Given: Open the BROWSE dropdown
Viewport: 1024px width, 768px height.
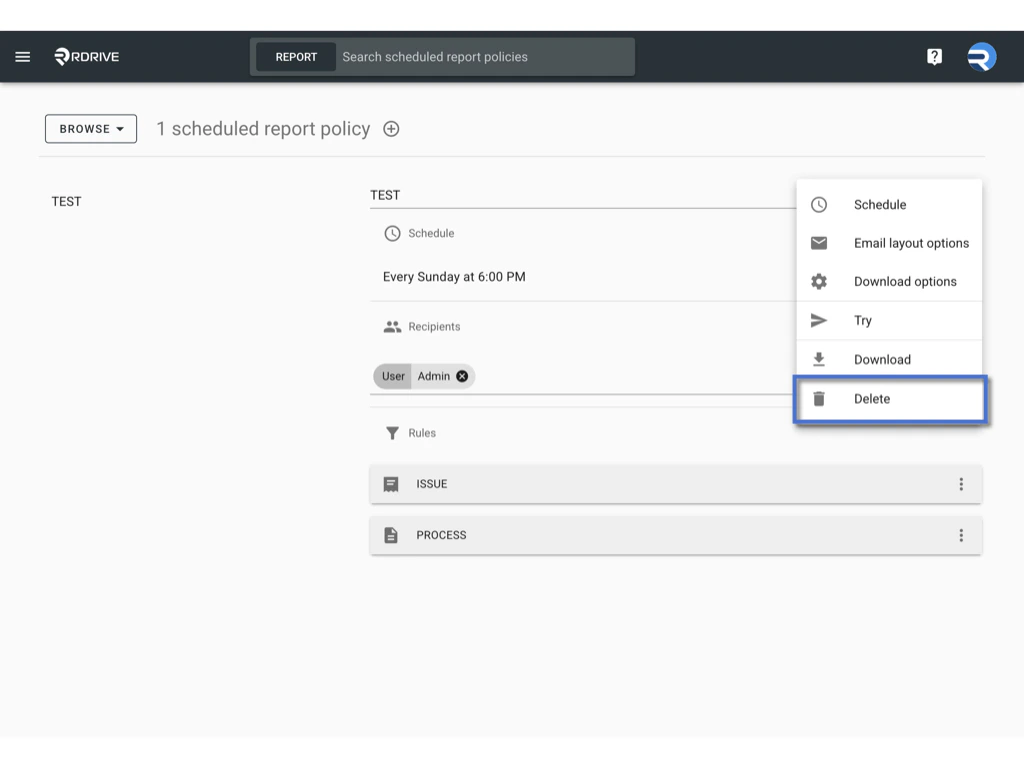Looking at the screenshot, I should coord(90,128).
